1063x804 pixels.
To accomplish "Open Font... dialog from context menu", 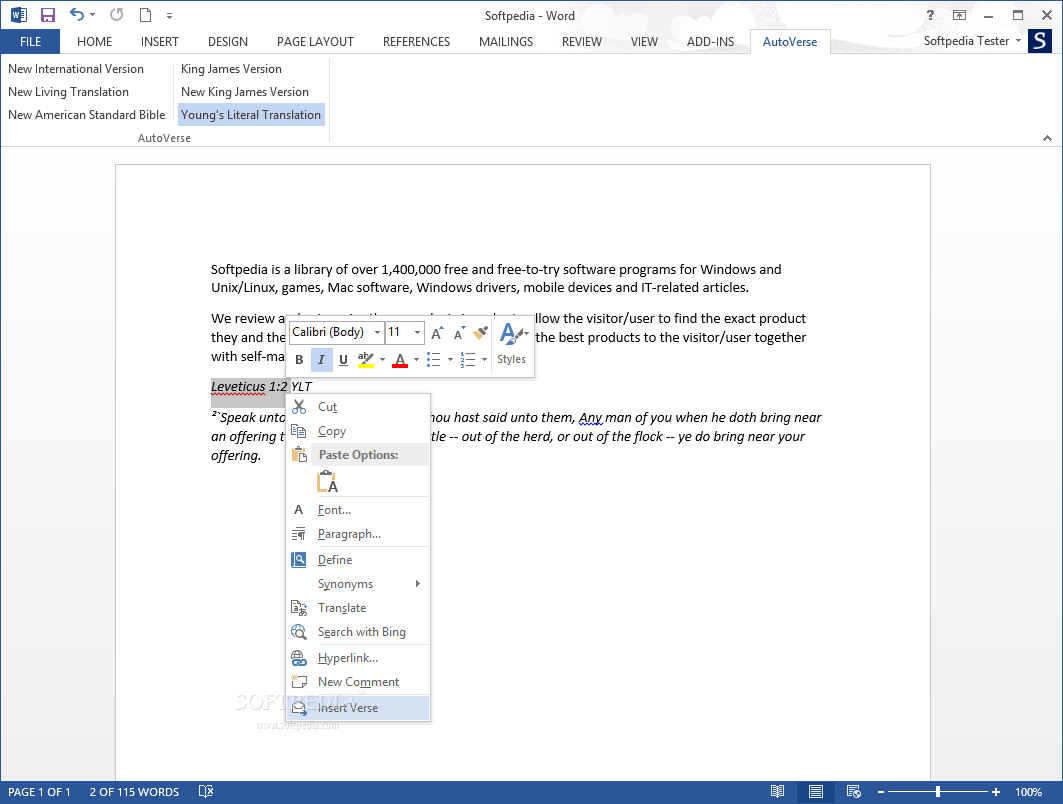I will pos(359,510).
